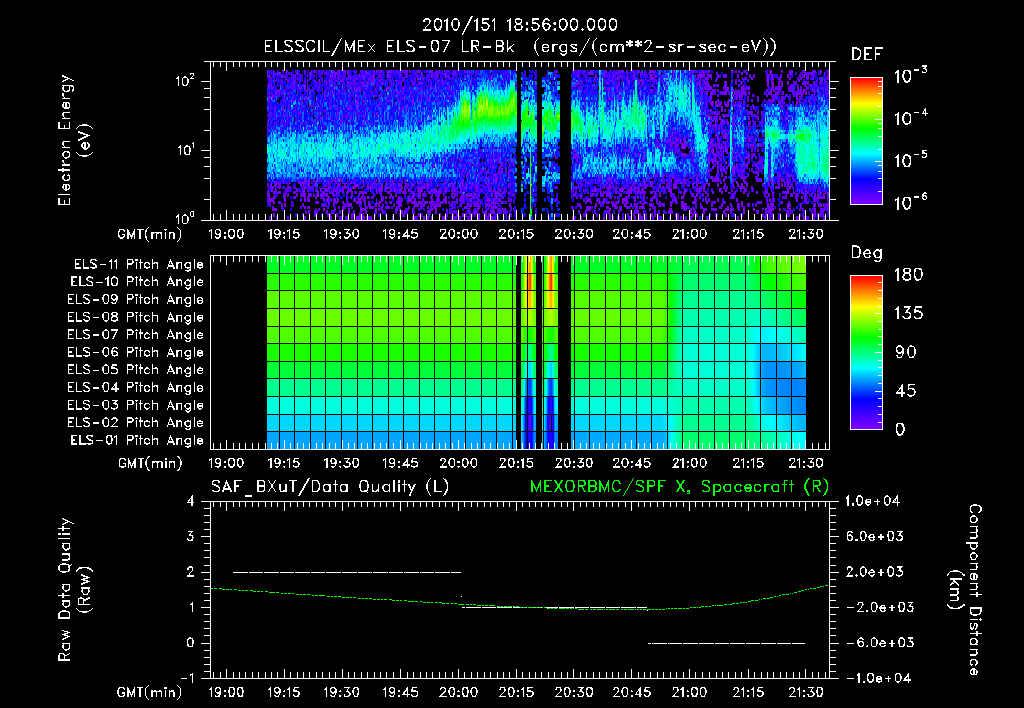Click the 10^-6 DEF scale label
1024x708 pixels.
point(910,201)
